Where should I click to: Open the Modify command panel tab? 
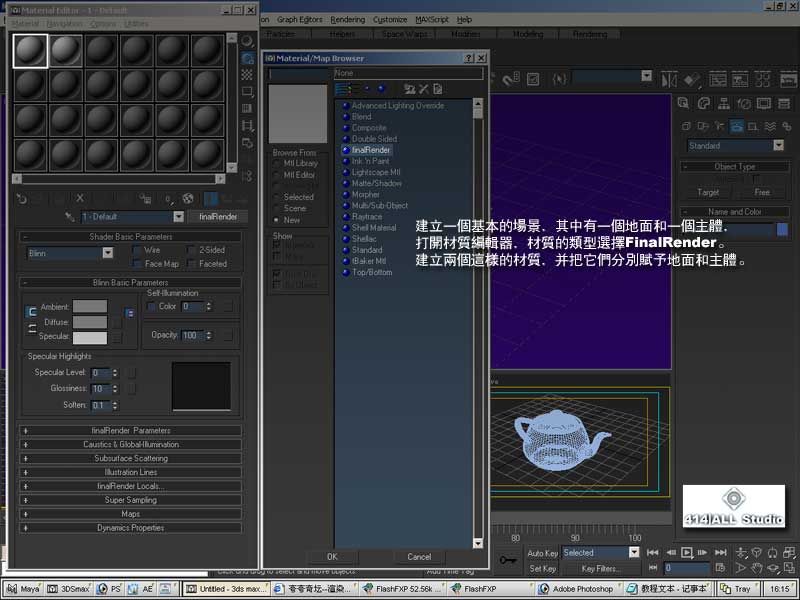[704, 104]
